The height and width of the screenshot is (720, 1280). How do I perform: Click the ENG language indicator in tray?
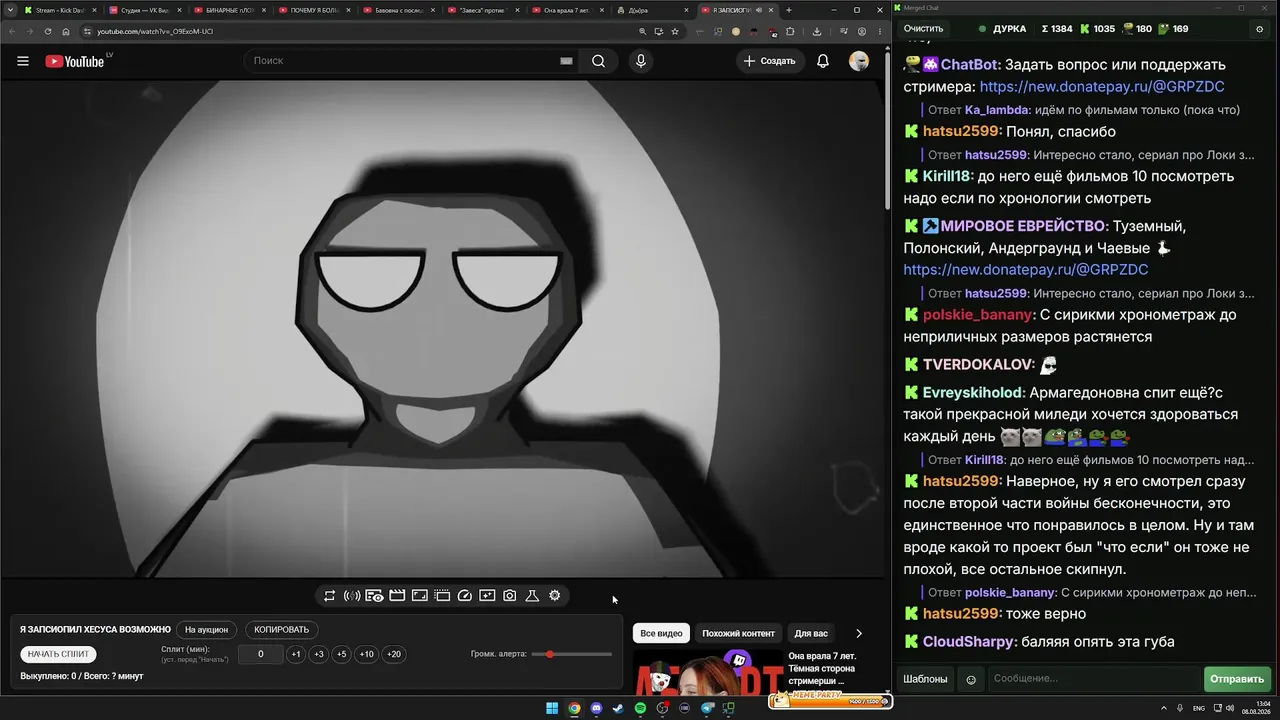[1199, 708]
